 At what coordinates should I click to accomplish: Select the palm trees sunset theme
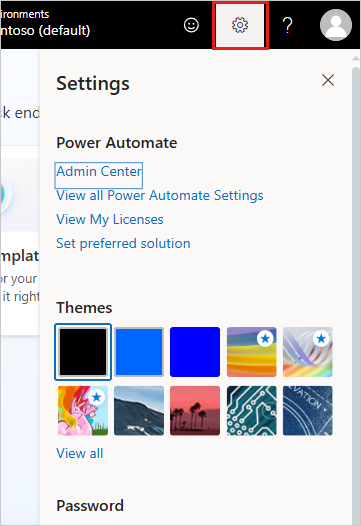[195, 411]
